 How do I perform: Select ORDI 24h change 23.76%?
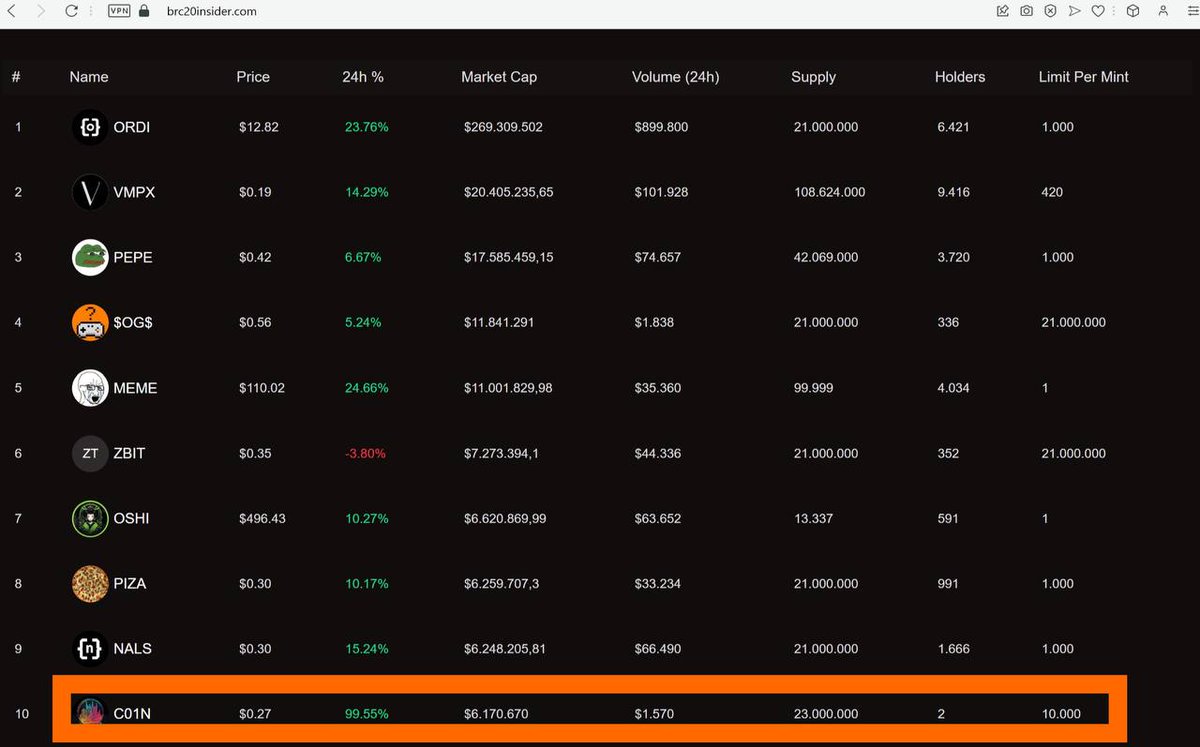(367, 127)
